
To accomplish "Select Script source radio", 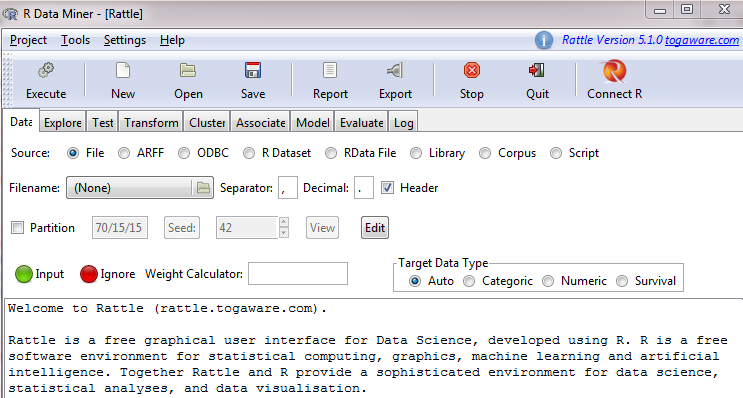I will click(x=556, y=153).
